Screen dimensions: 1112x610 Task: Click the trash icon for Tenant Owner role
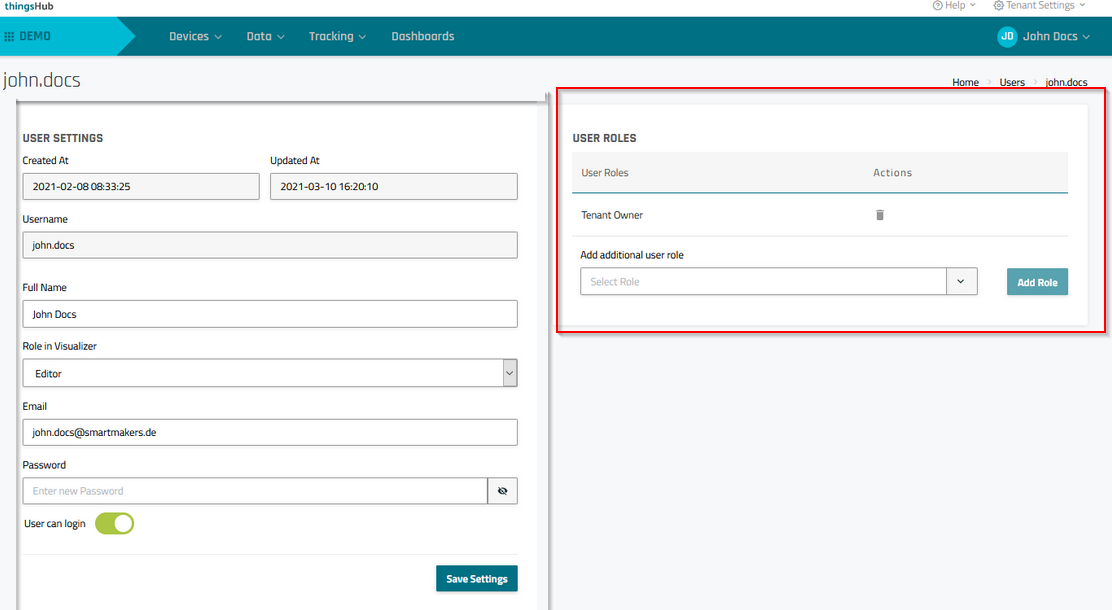[x=880, y=215]
